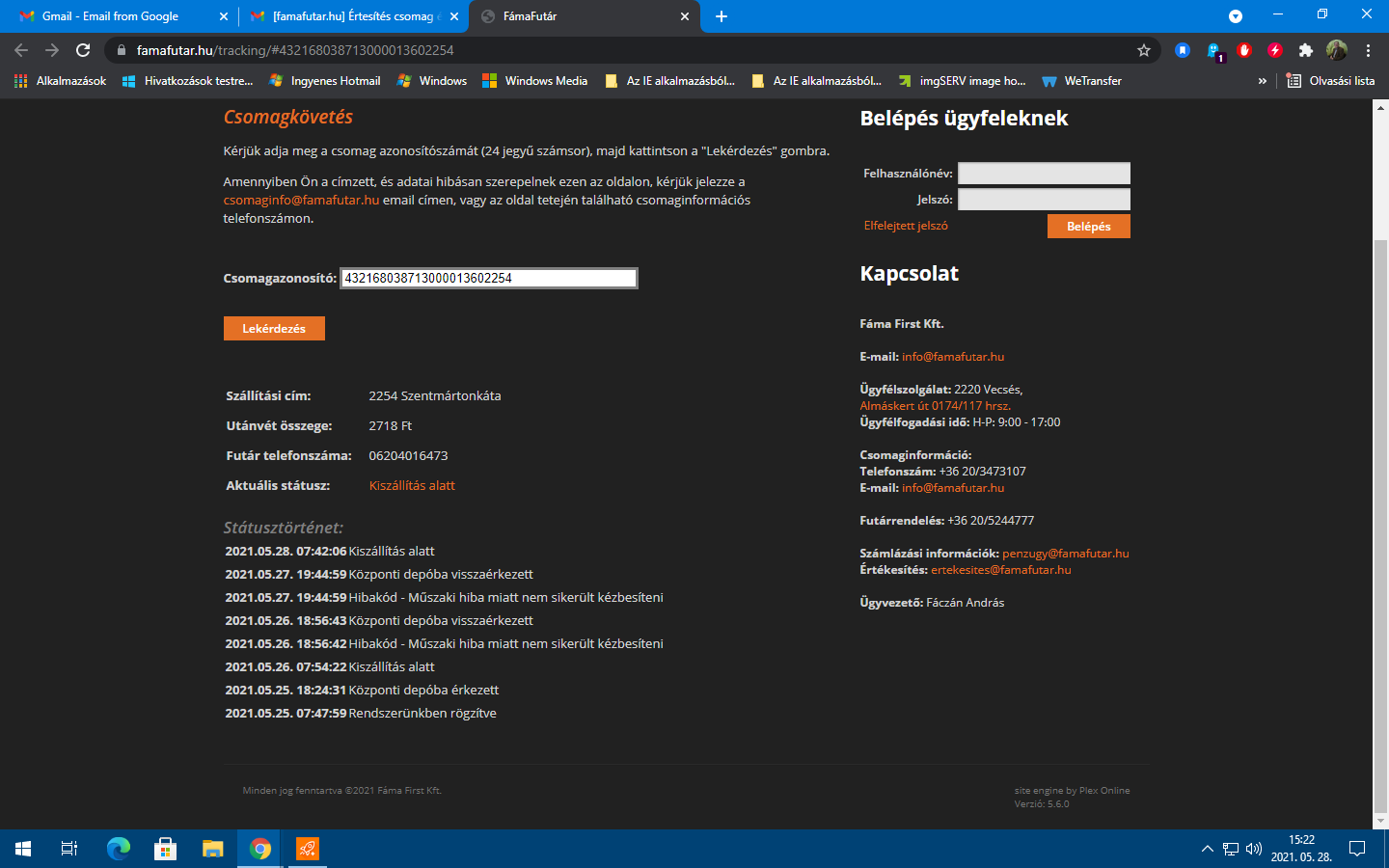The width and height of the screenshot is (1389, 868).
Task: Open Microsoft Edge from the taskbar
Action: [118, 849]
